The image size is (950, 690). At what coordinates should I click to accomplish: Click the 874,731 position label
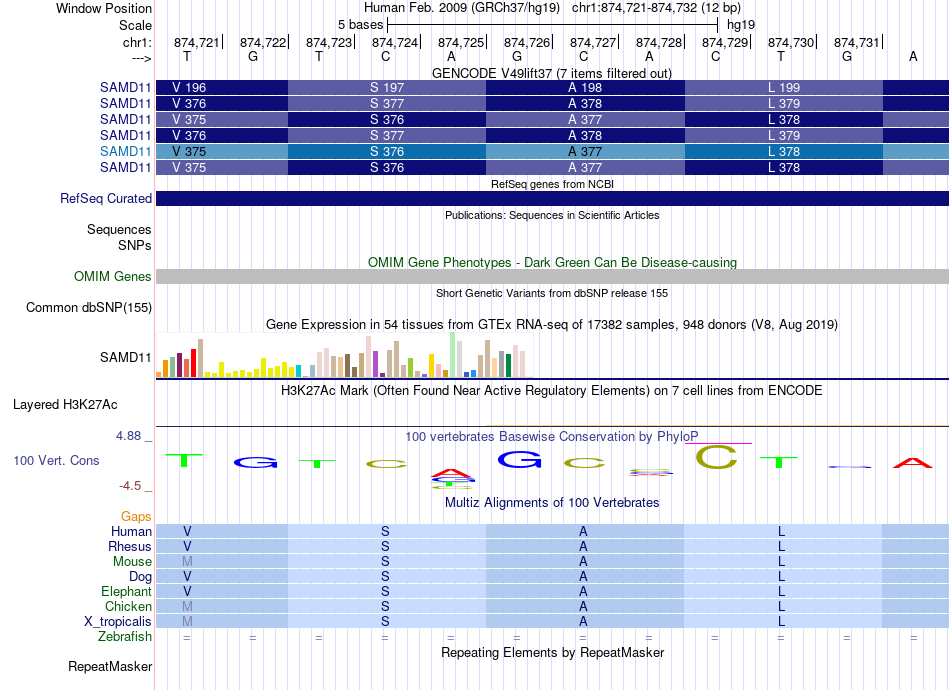(857, 42)
